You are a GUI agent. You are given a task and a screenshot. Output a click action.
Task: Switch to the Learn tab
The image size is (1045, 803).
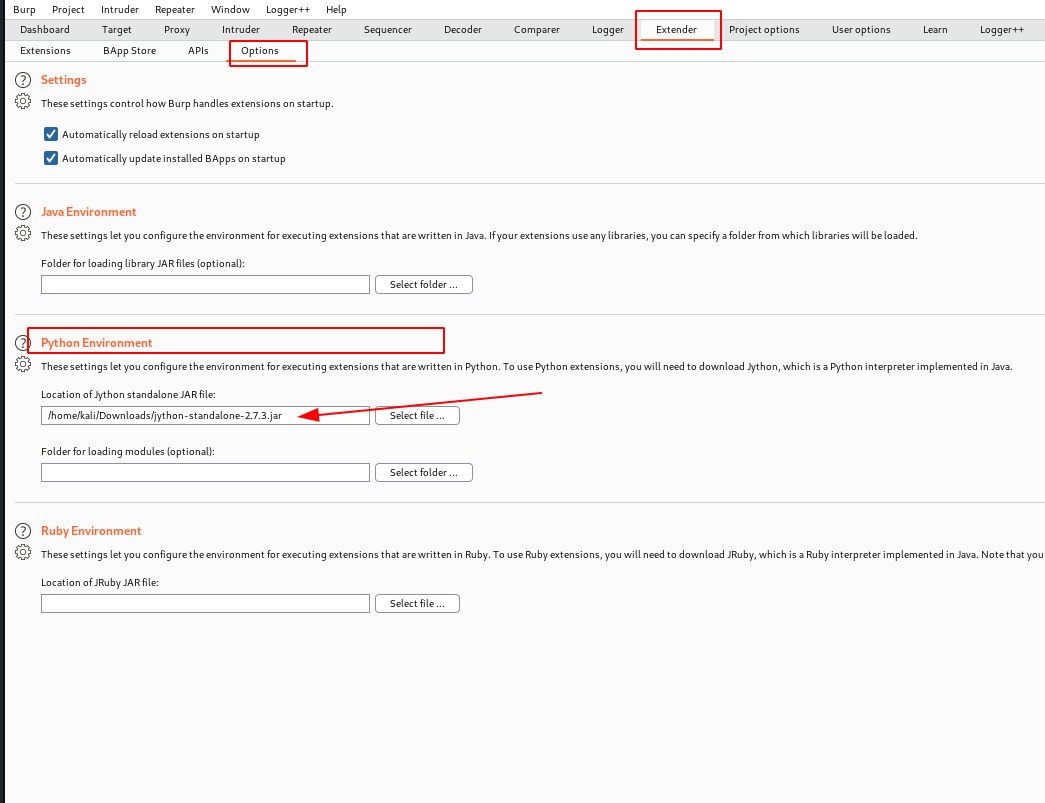tap(934, 29)
